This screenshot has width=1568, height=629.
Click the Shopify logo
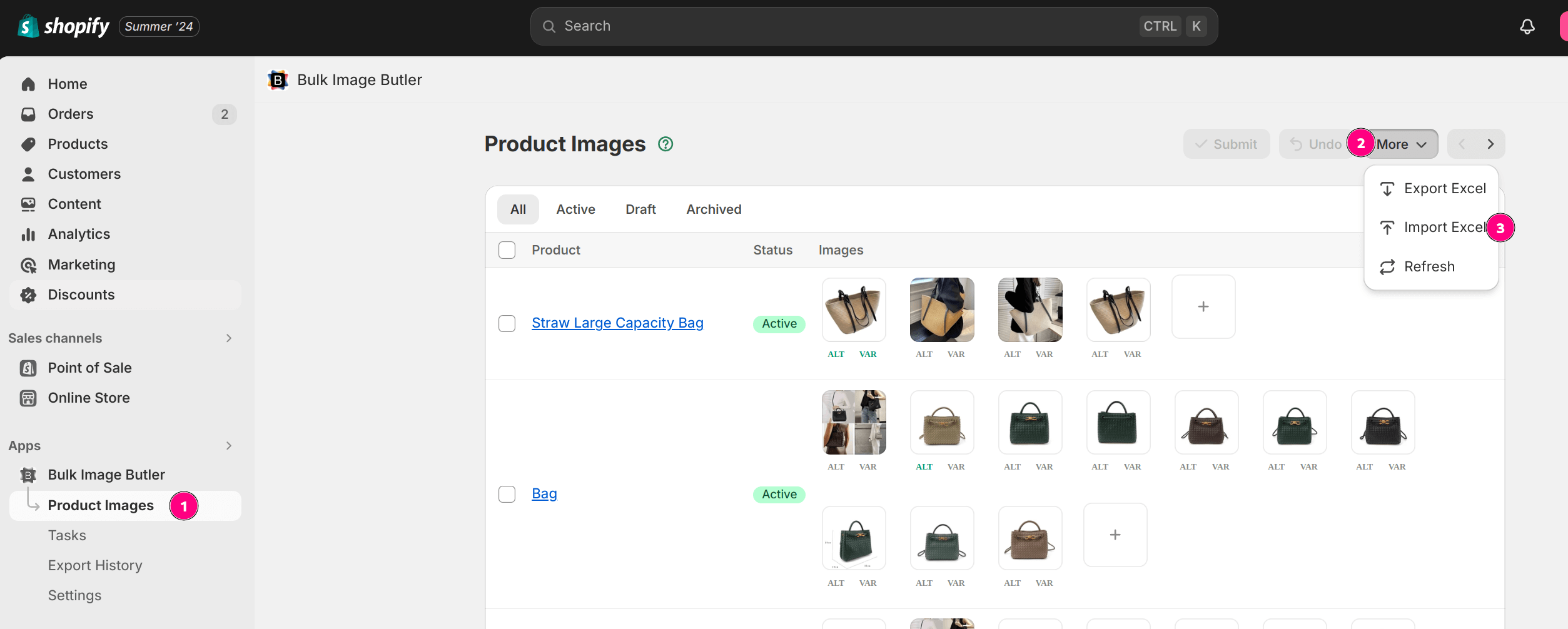64,26
